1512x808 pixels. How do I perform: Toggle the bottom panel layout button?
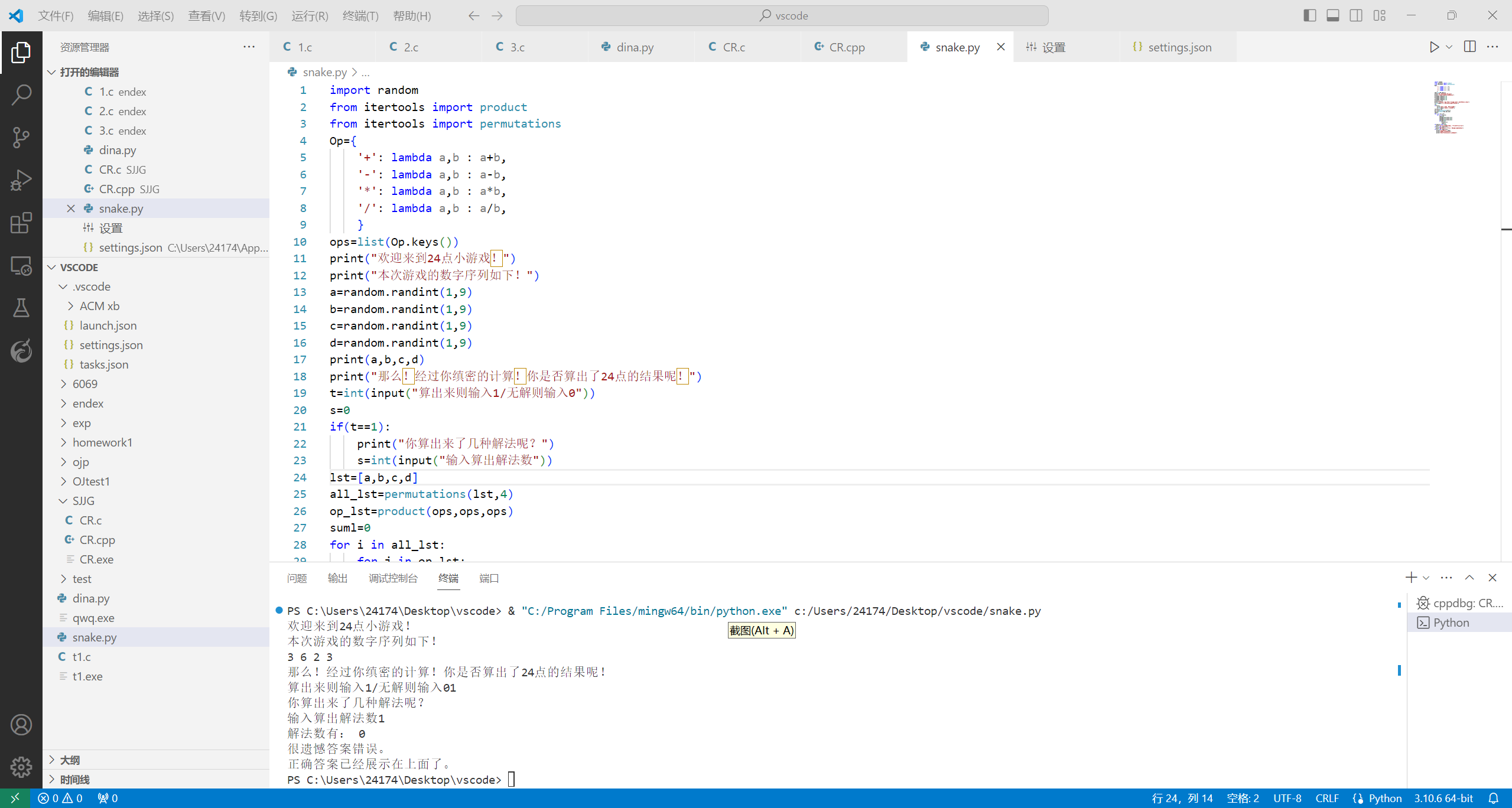point(1333,16)
